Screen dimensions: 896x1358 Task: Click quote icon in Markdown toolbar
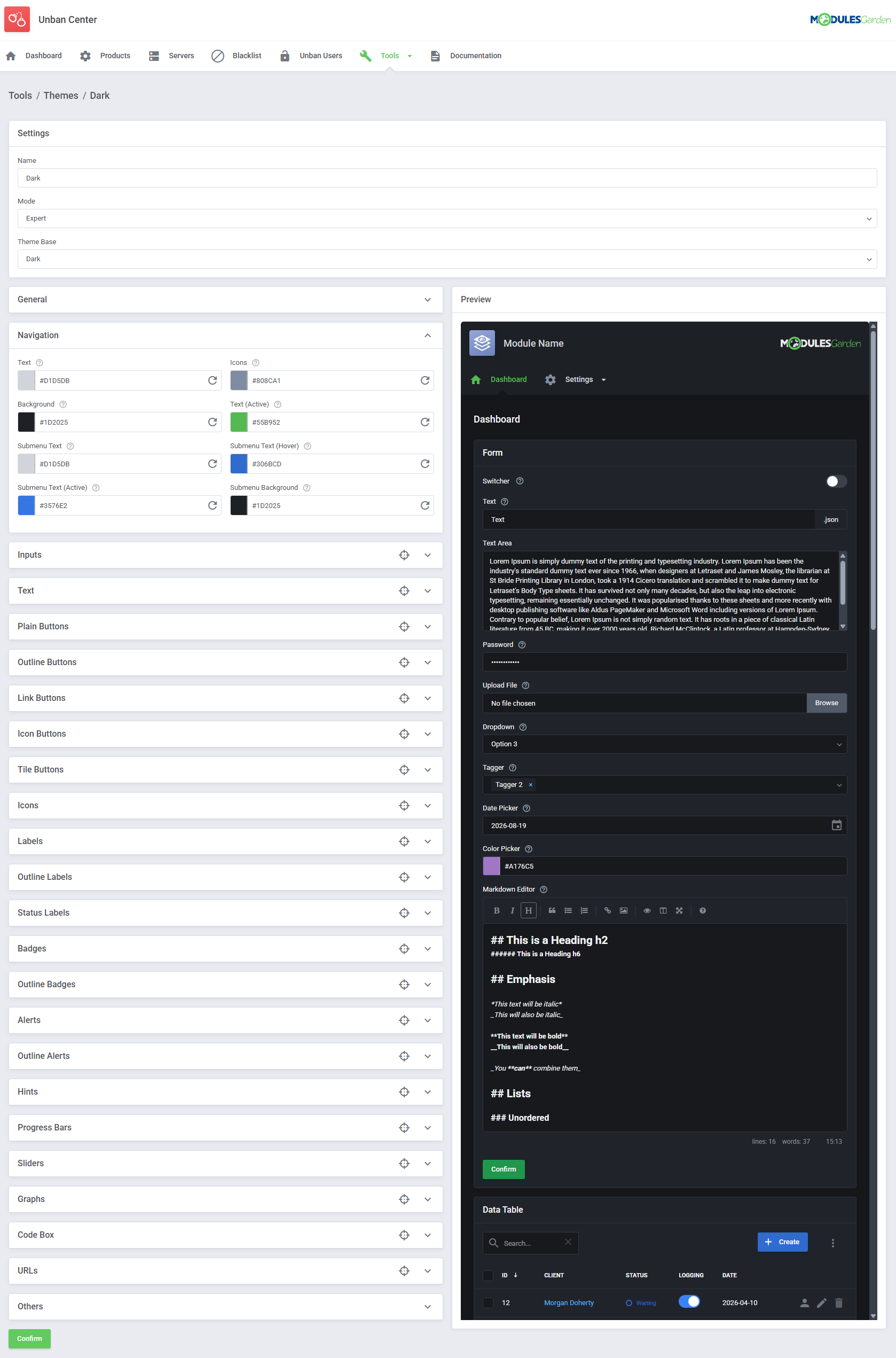tap(552, 910)
